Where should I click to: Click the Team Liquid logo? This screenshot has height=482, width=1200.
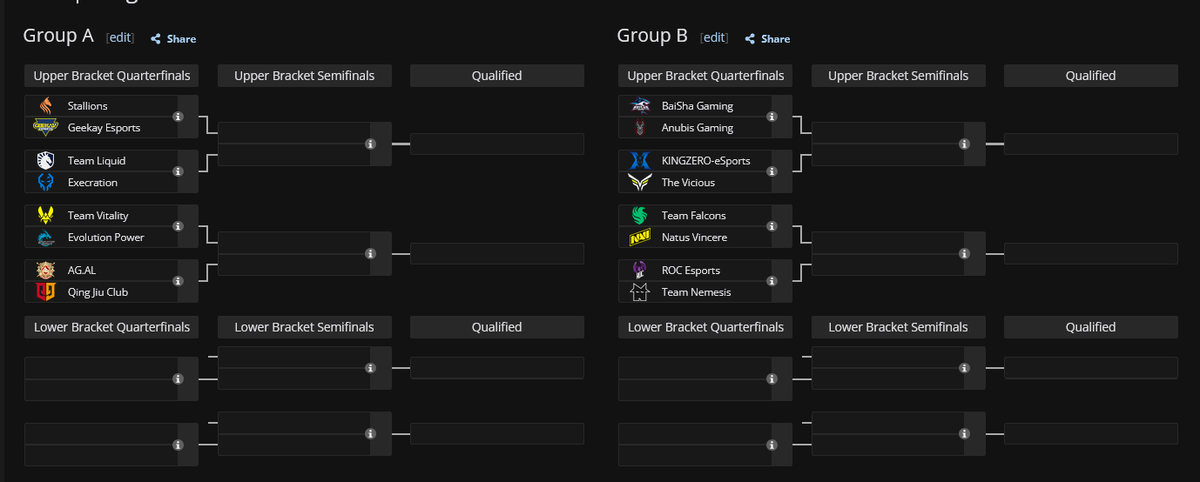point(45,161)
